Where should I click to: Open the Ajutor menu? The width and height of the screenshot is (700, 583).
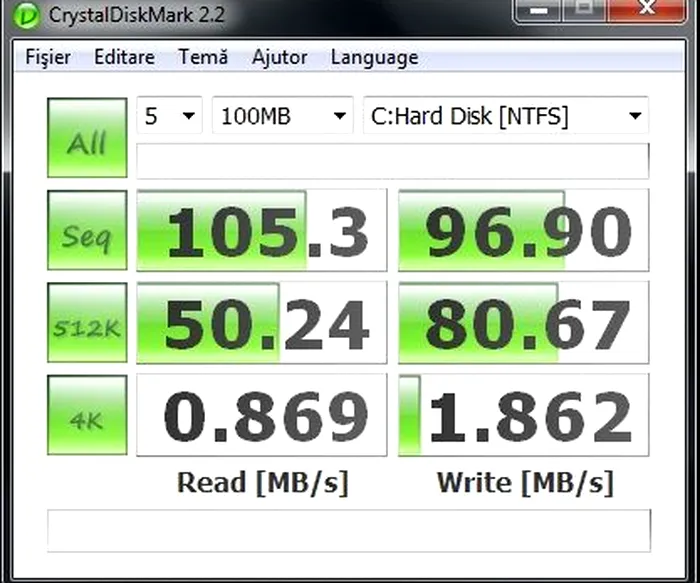279,57
